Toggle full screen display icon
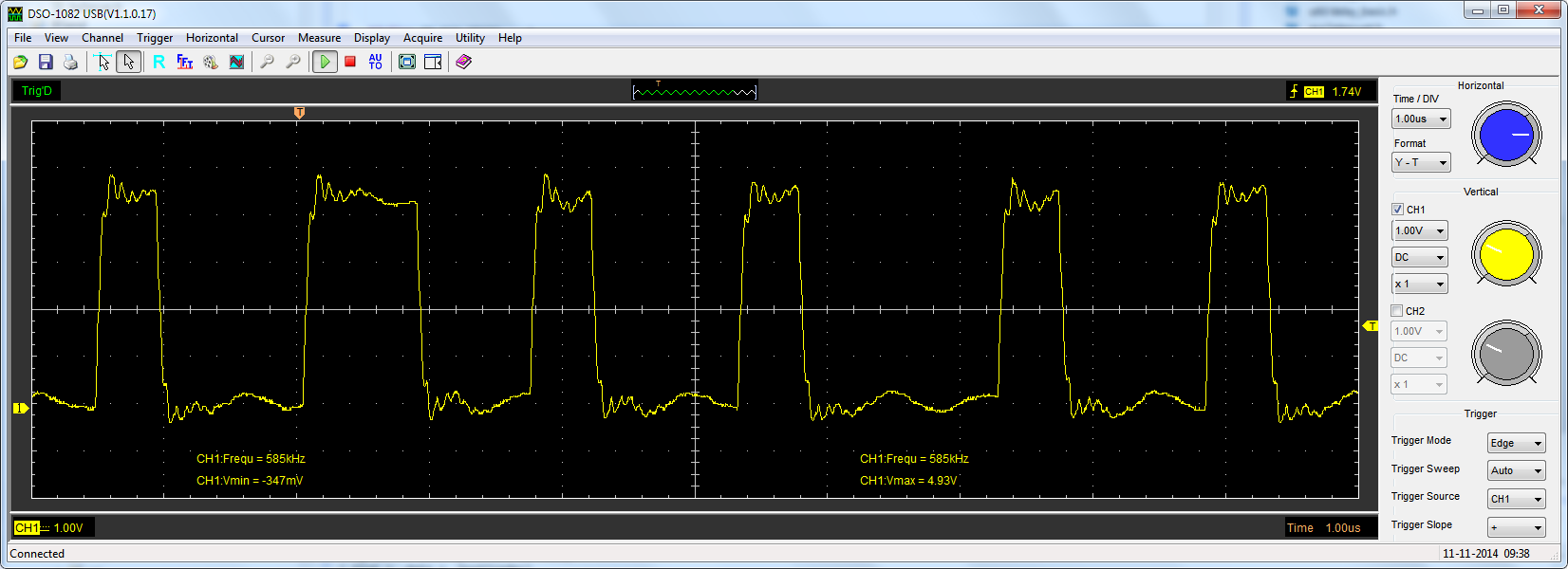The width and height of the screenshot is (1568, 569). [x=407, y=62]
